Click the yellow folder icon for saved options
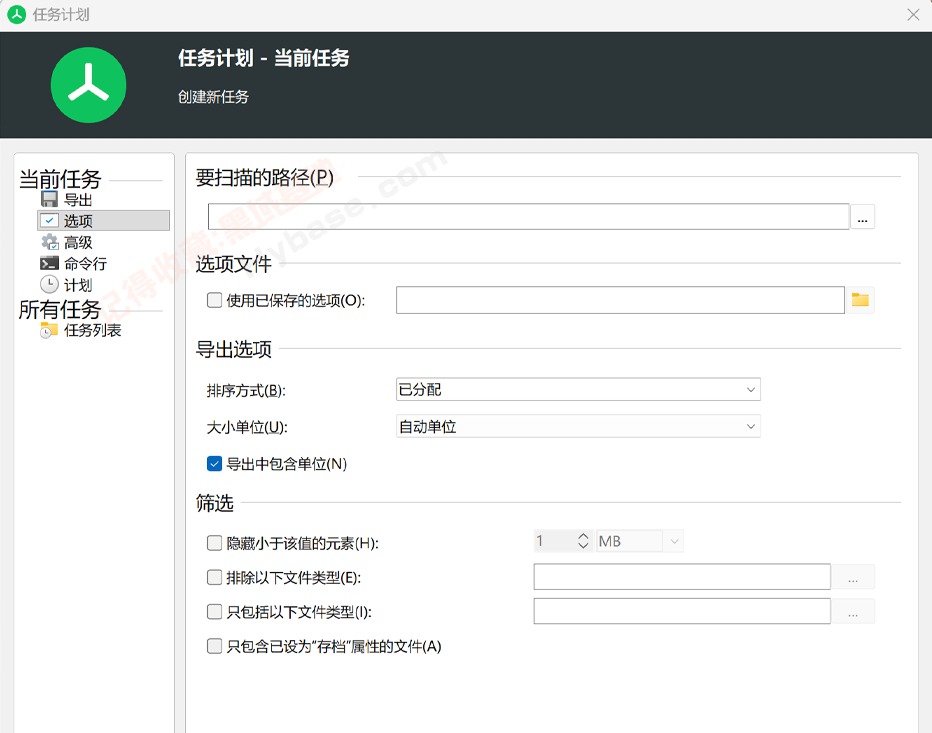This screenshot has width=932, height=733. pos(860,300)
